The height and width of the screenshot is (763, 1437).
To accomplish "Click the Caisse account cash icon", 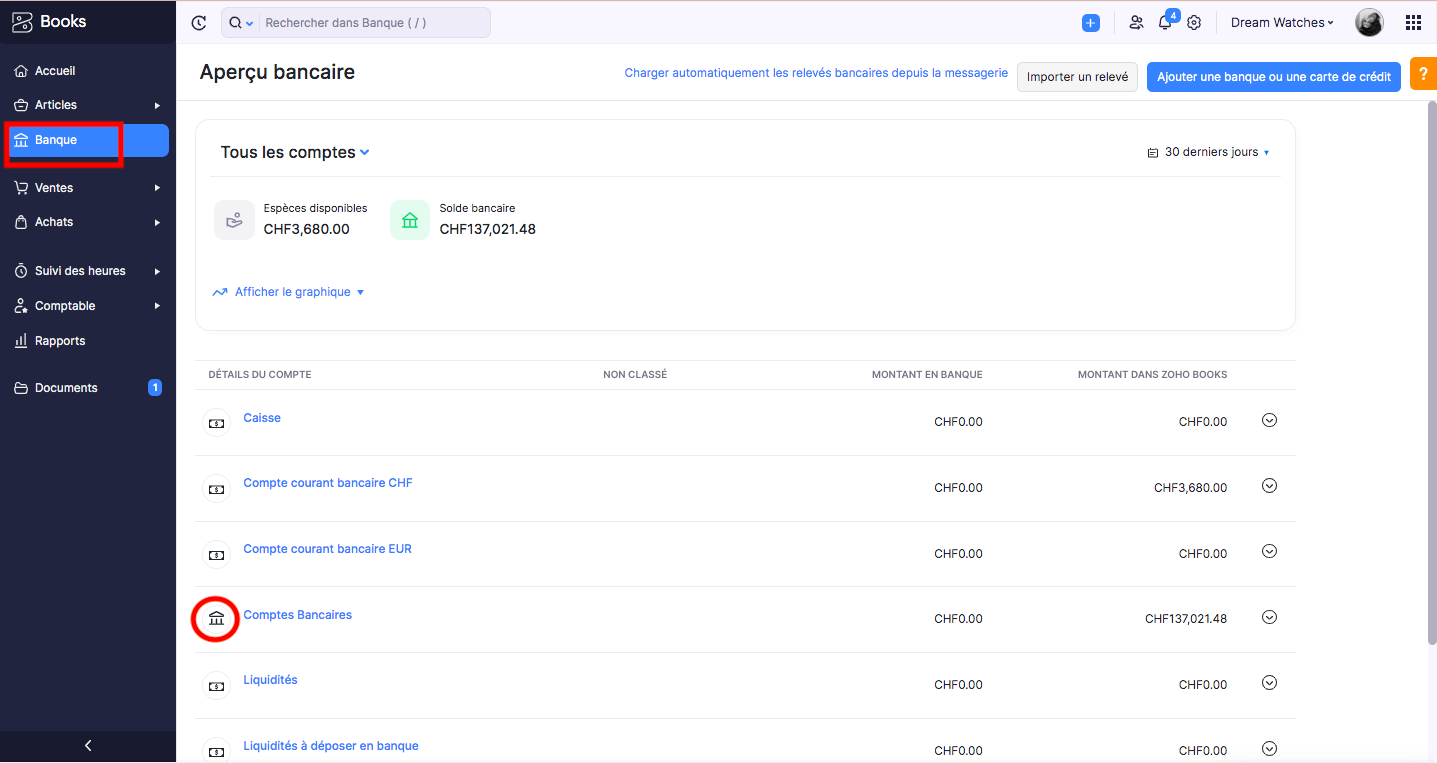I will pyautogui.click(x=216, y=423).
